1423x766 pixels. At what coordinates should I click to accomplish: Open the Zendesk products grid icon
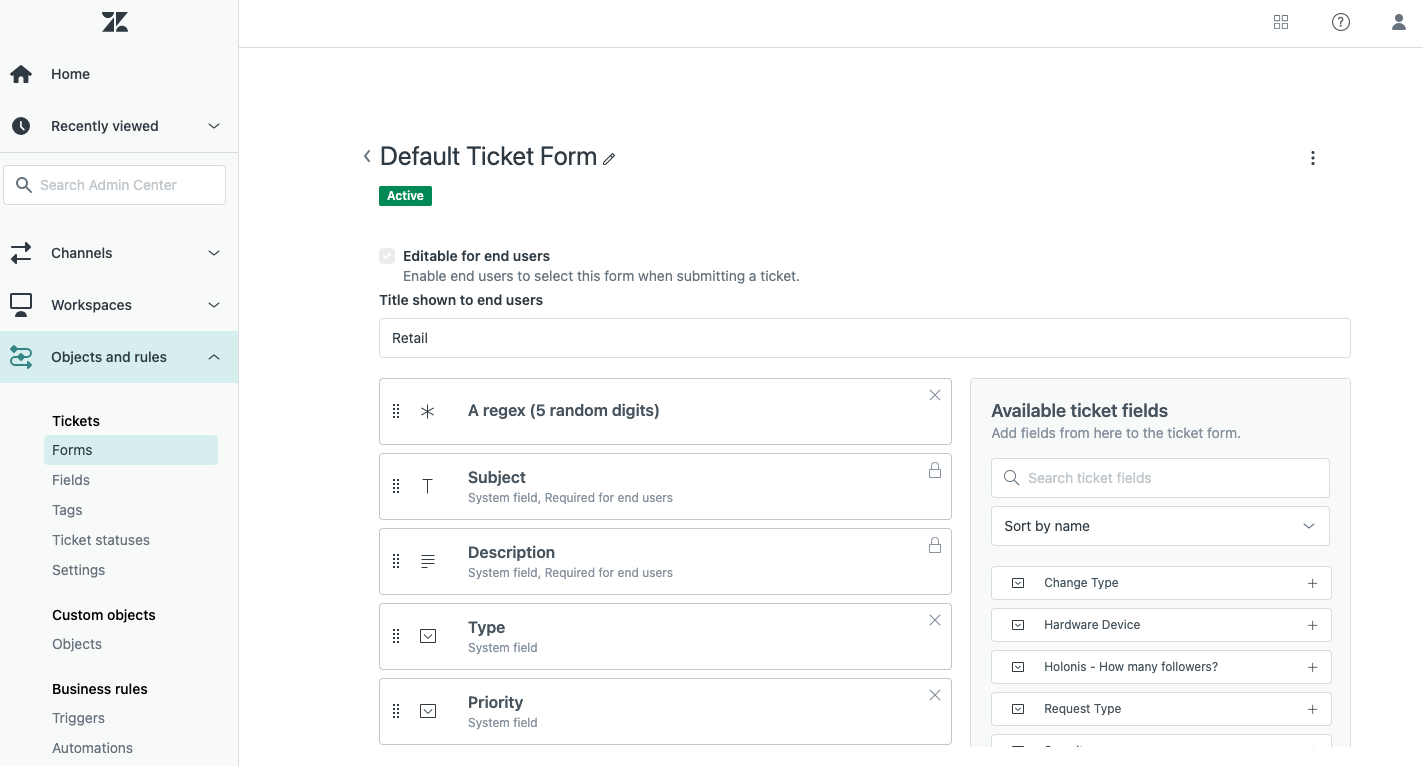(x=1281, y=22)
